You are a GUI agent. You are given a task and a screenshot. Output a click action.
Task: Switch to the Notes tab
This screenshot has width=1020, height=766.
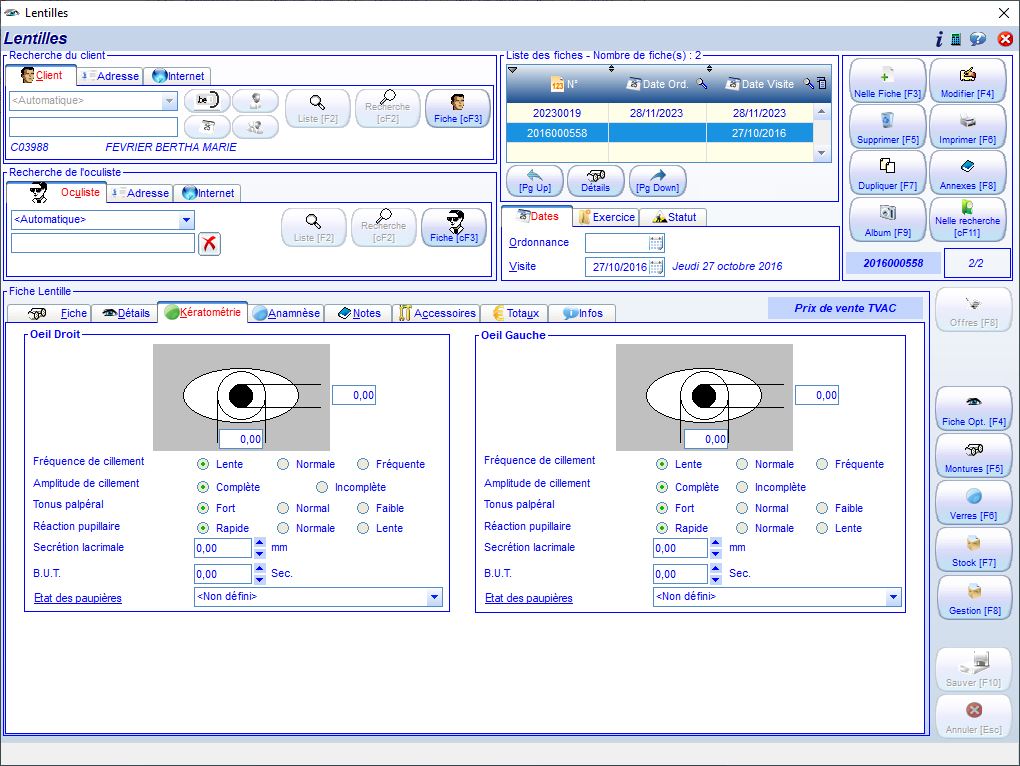coord(359,313)
